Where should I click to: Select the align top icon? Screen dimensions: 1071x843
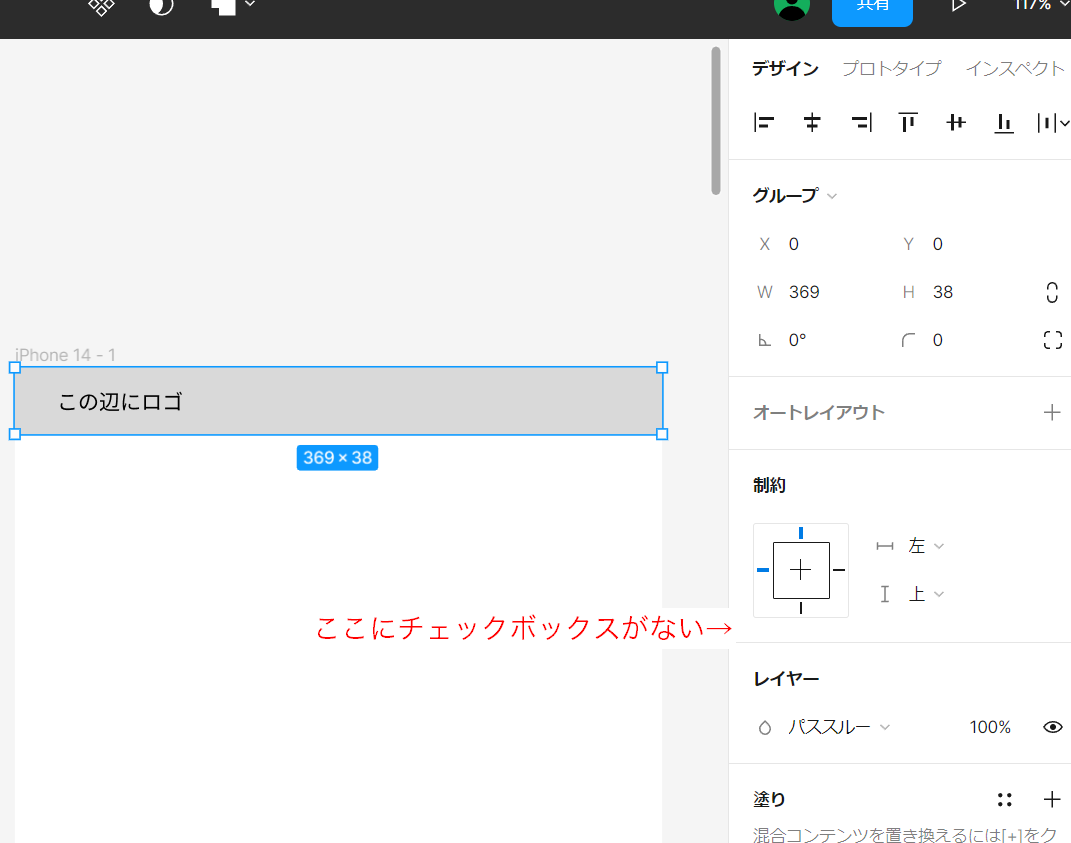[x=908, y=122]
